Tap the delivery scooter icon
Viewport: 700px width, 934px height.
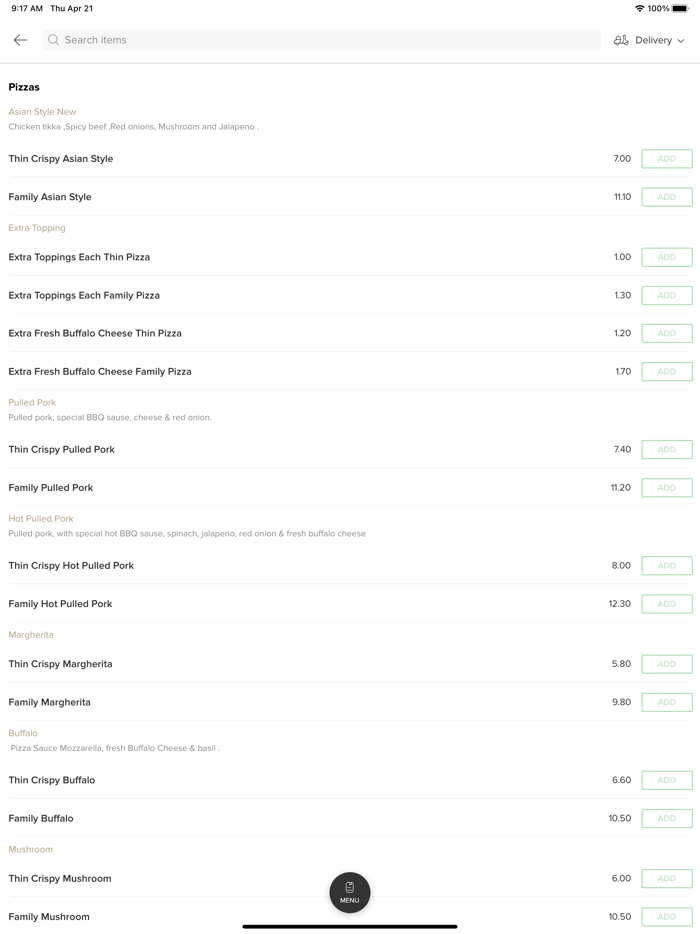621,40
